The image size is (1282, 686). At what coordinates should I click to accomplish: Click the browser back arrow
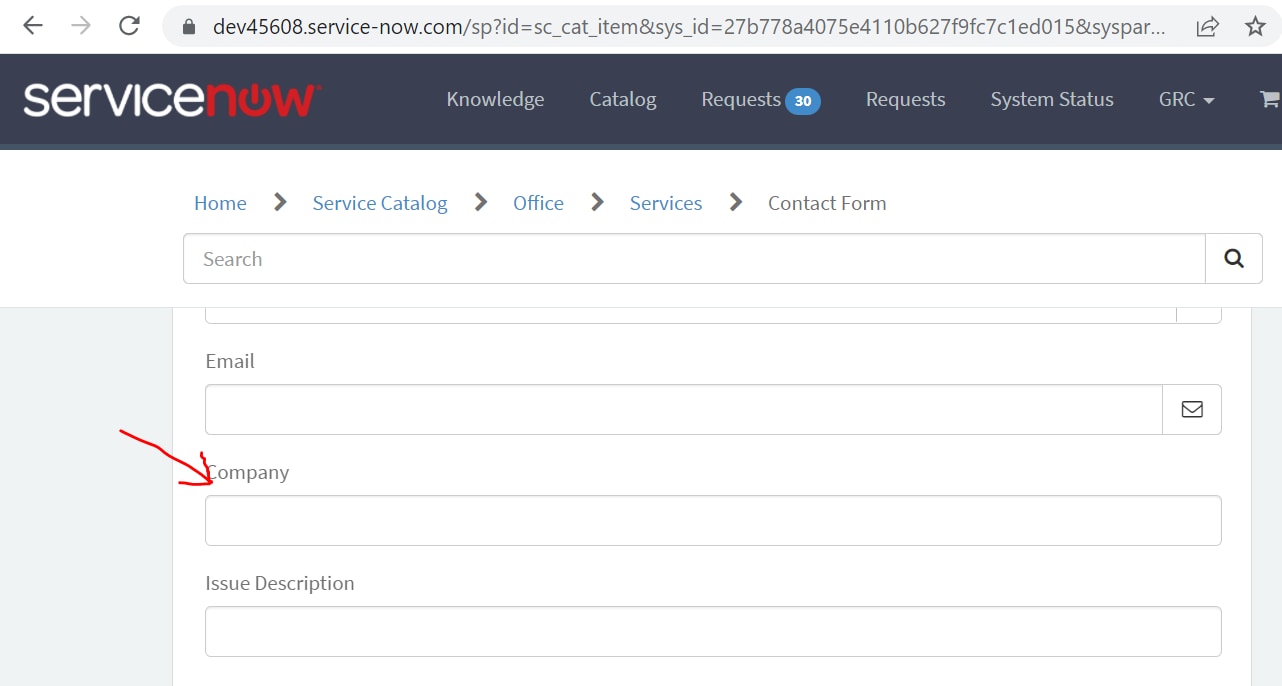tap(31, 26)
